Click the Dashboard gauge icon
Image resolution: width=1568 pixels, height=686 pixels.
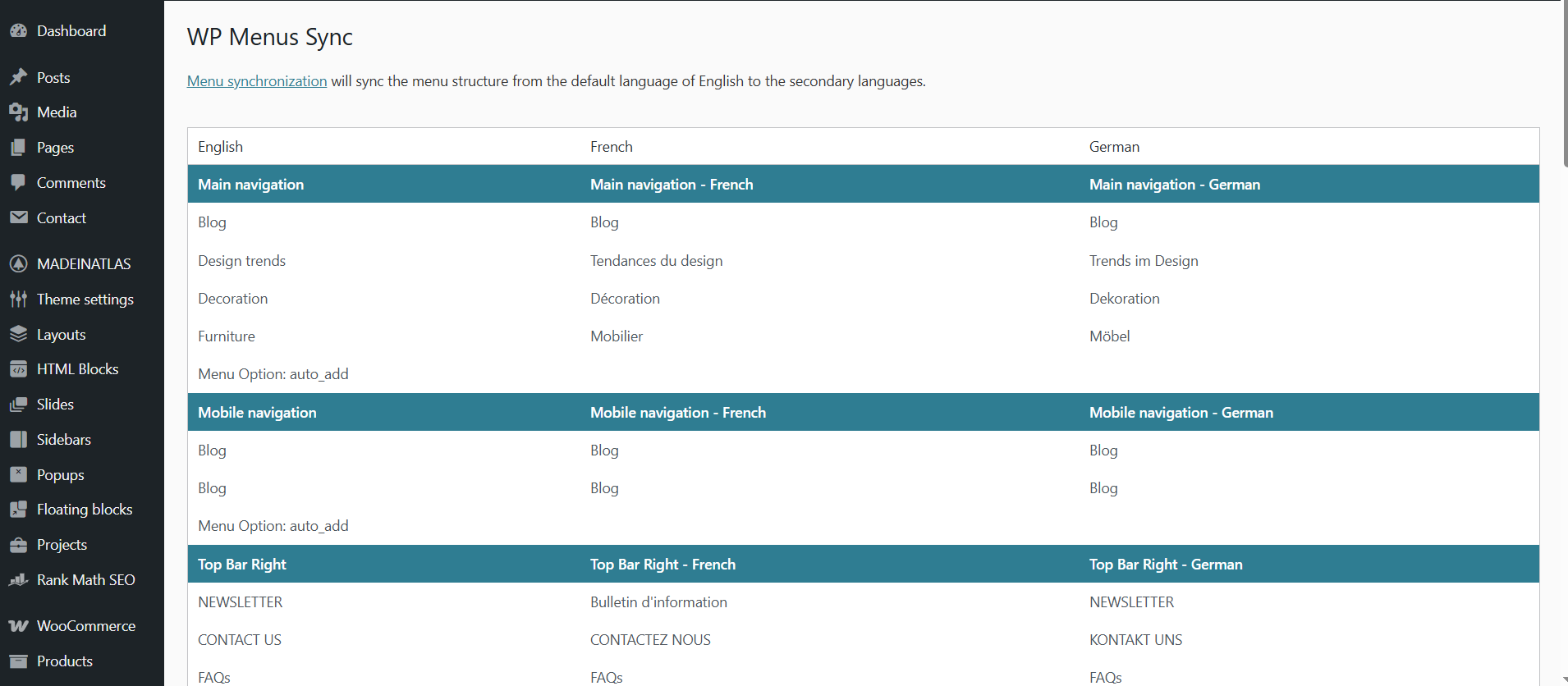tap(18, 31)
